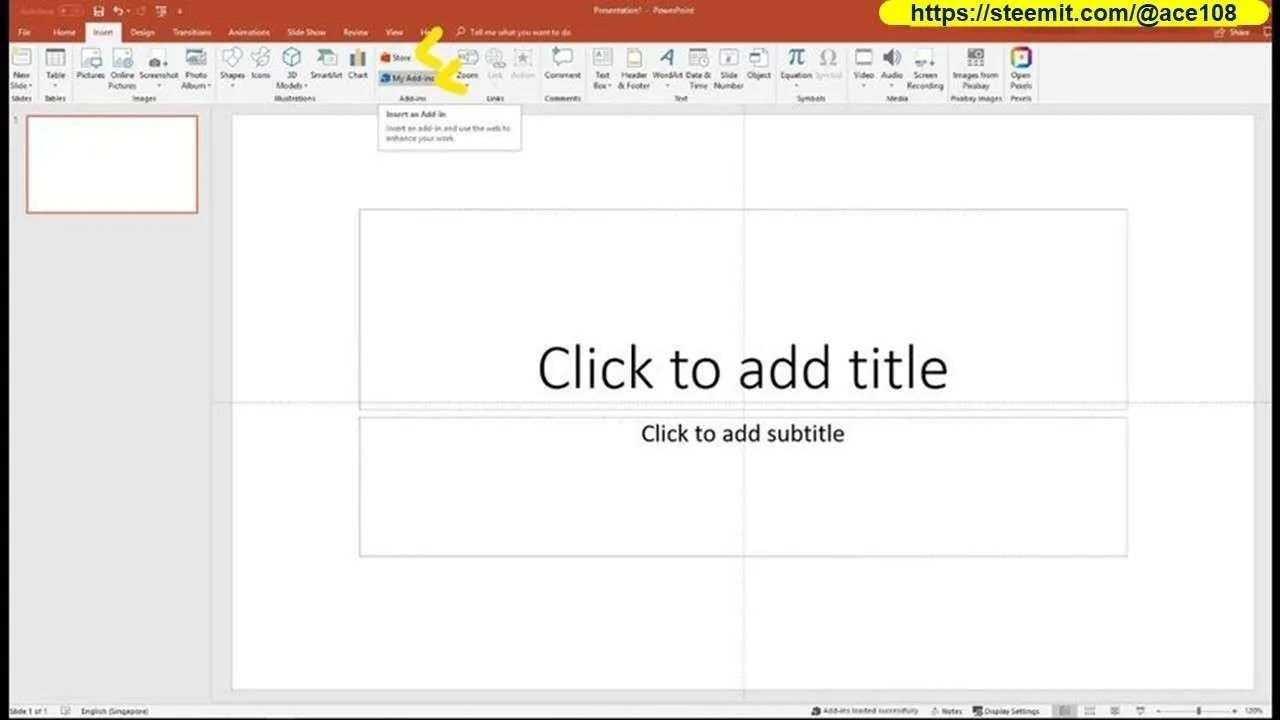1280x720 pixels.
Task: Switch to the Animations tab
Action: tap(249, 32)
